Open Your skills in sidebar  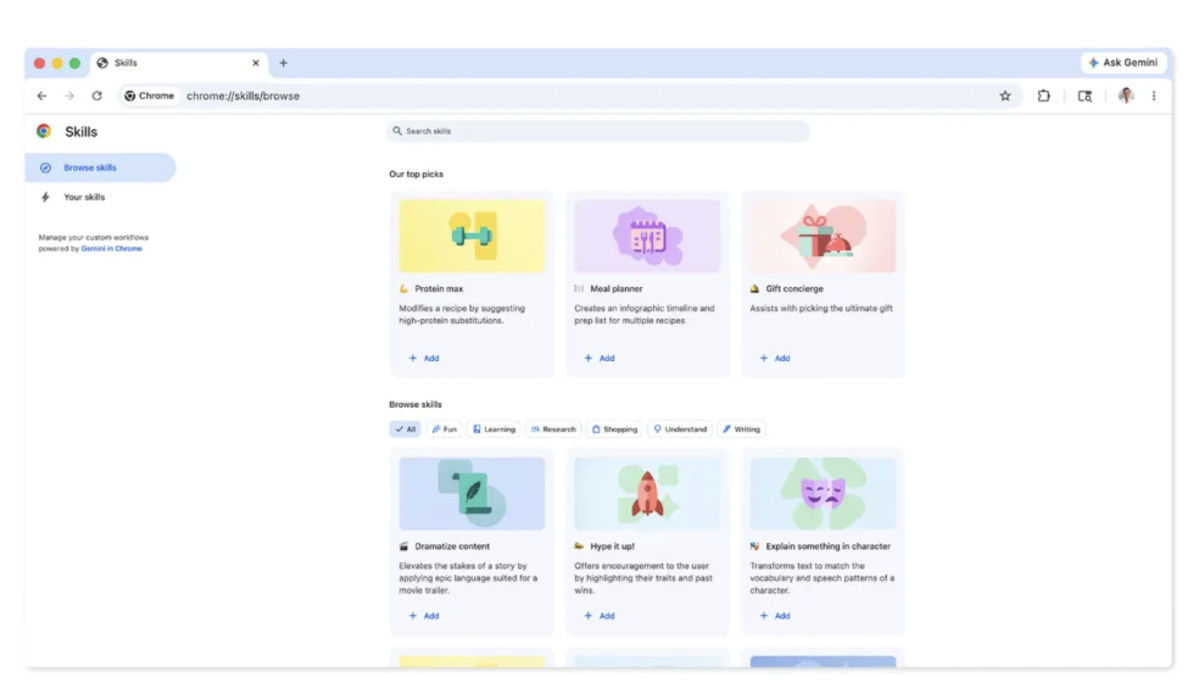(84, 197)
